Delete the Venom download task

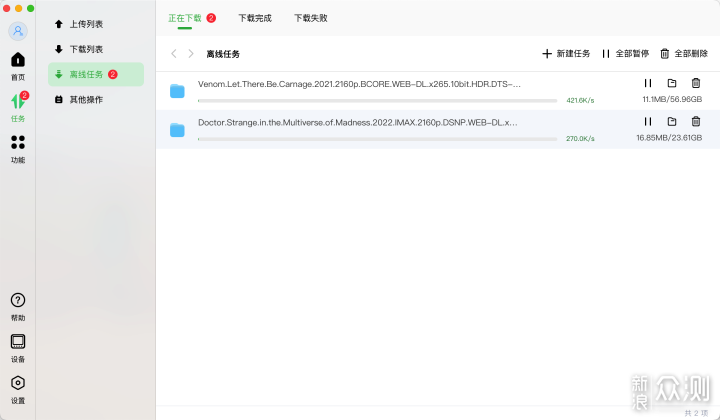tap(696, 83)
